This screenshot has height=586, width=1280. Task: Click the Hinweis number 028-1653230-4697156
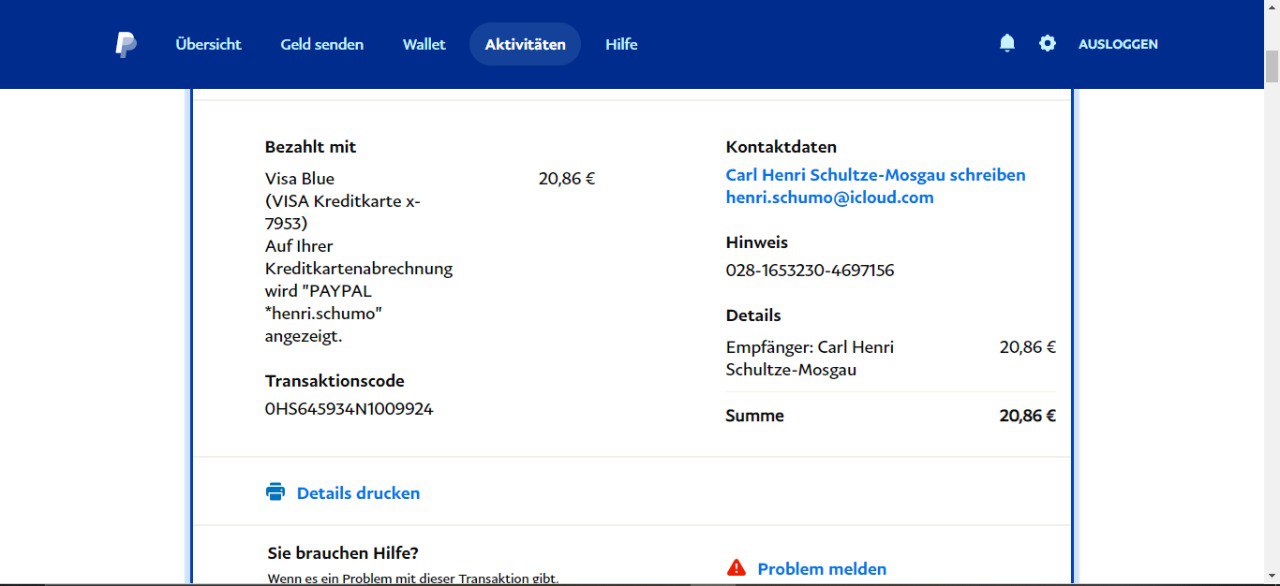[810, 270]
